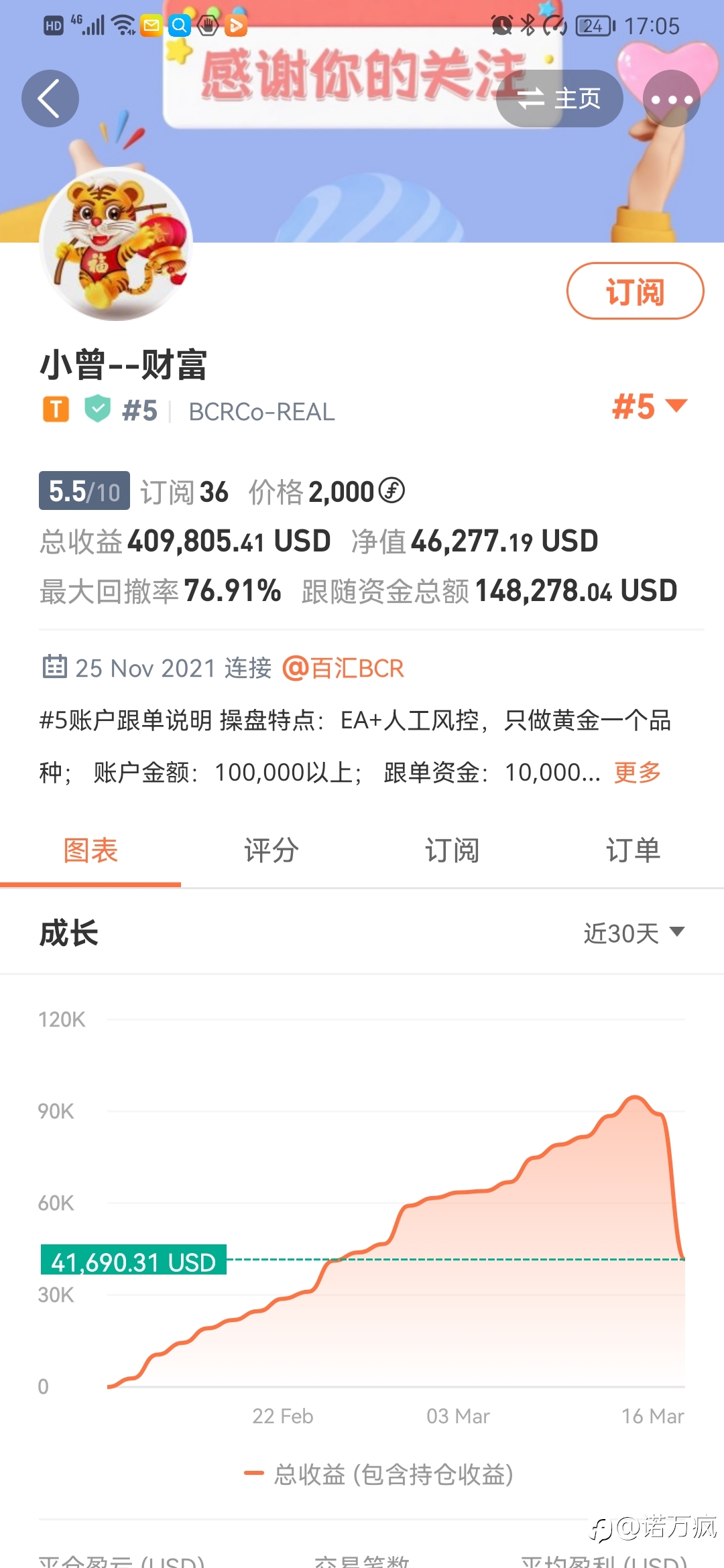
Task: Open the three-dots more options menu
Action: click(672, 99)
